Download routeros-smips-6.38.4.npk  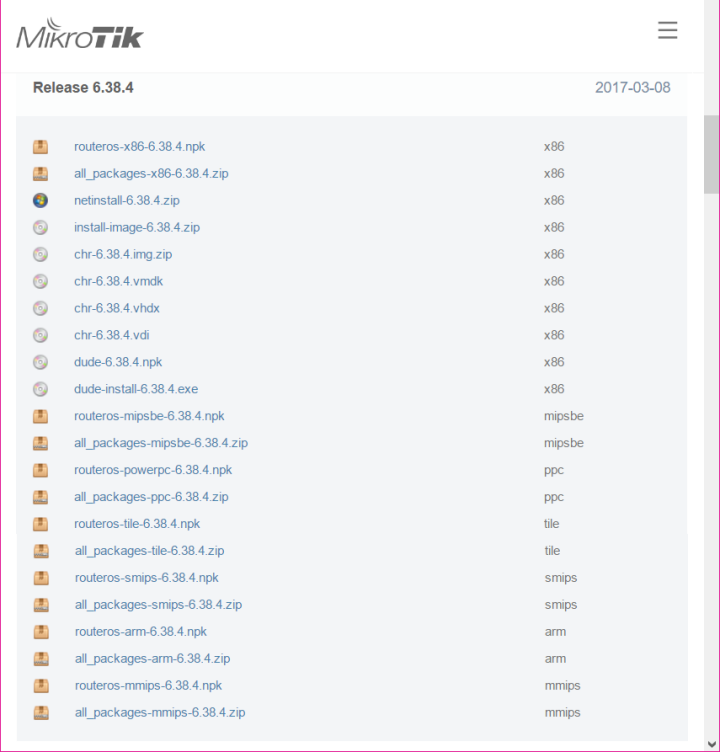click(x=146, y=577)
